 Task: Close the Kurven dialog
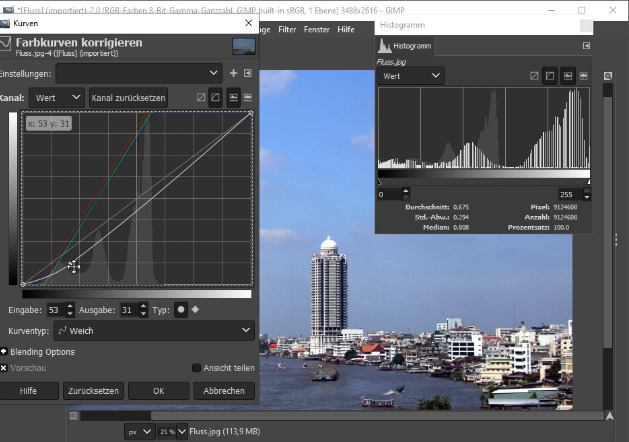248,23
